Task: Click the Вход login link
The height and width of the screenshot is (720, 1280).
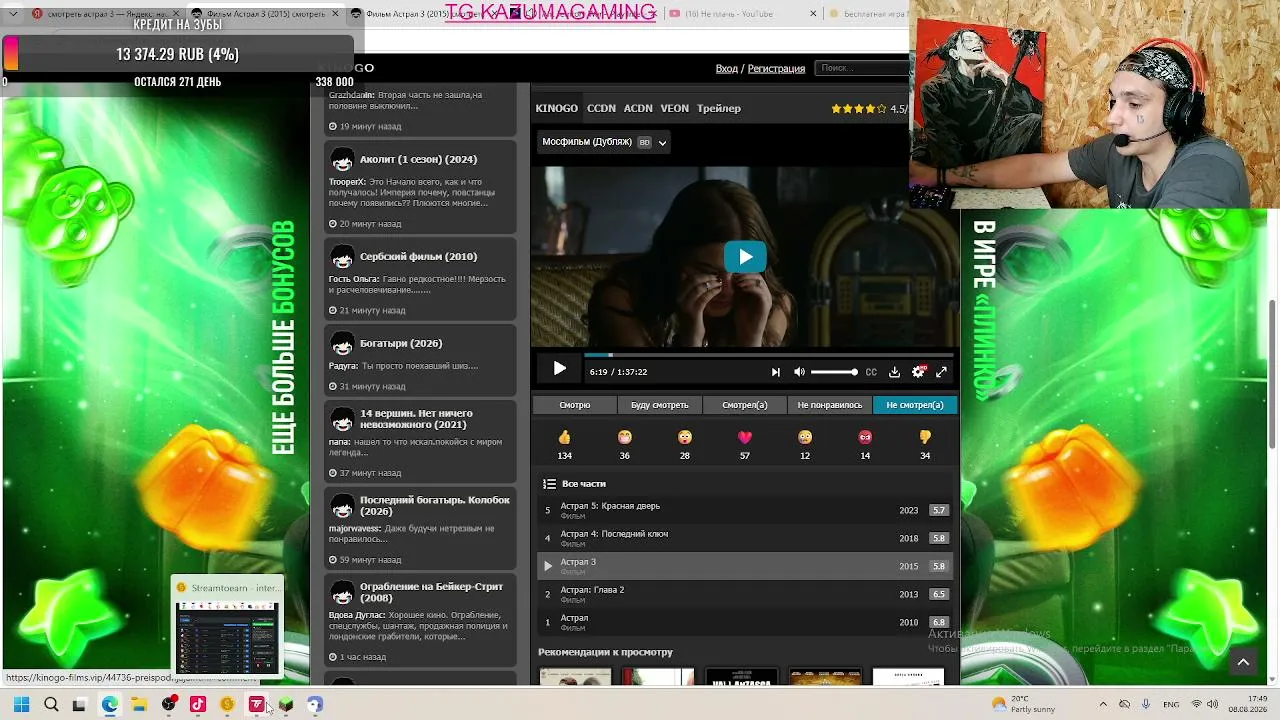Action: coord(727,69)
